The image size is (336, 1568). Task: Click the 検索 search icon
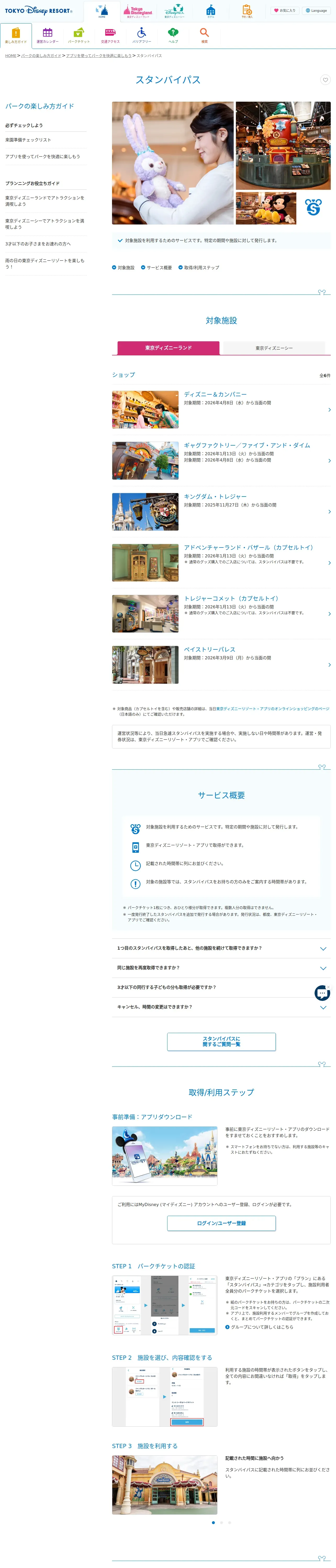(x=204, y=36)
